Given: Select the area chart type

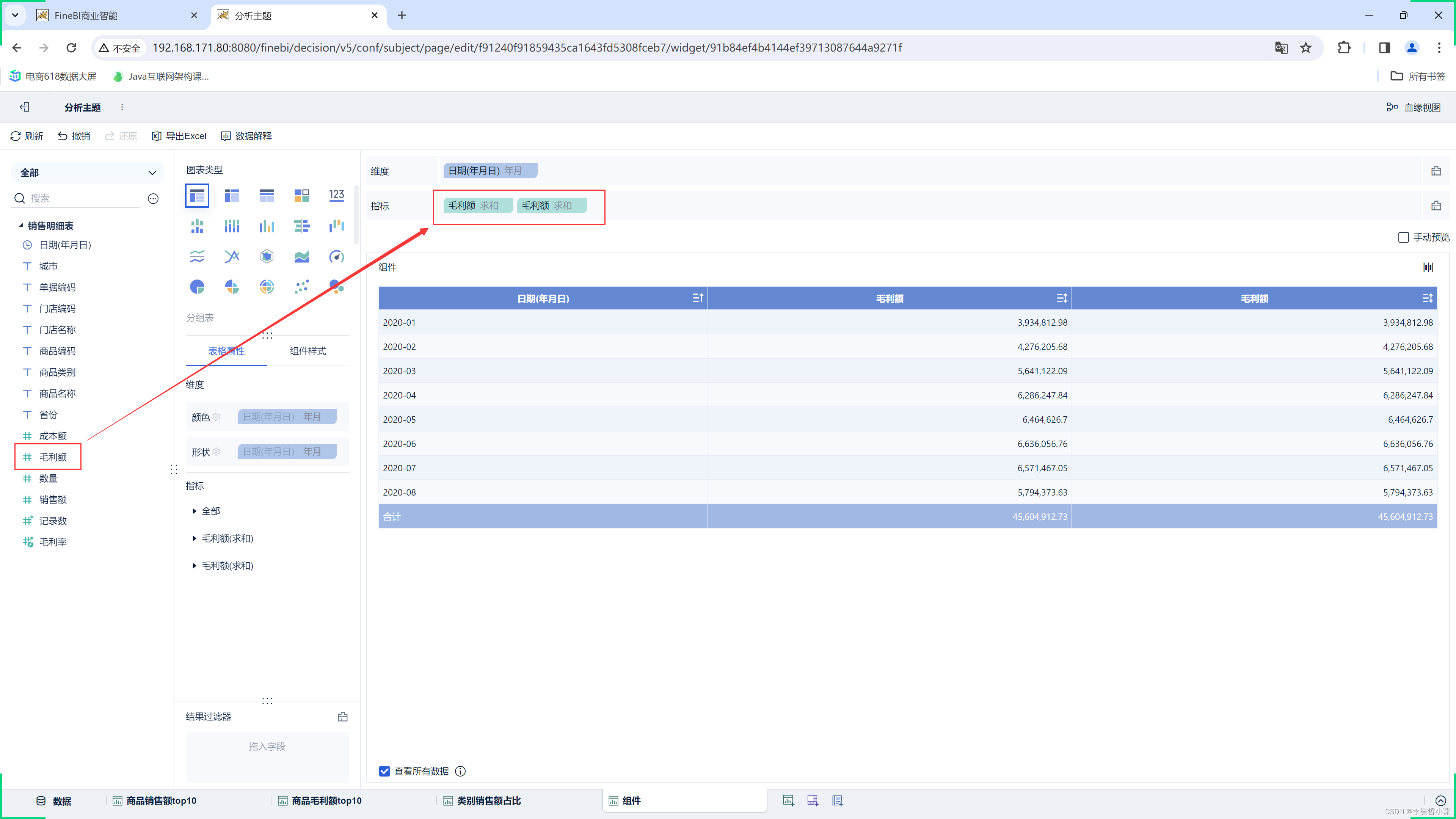Looking at the screenshot, I should 302,257.
